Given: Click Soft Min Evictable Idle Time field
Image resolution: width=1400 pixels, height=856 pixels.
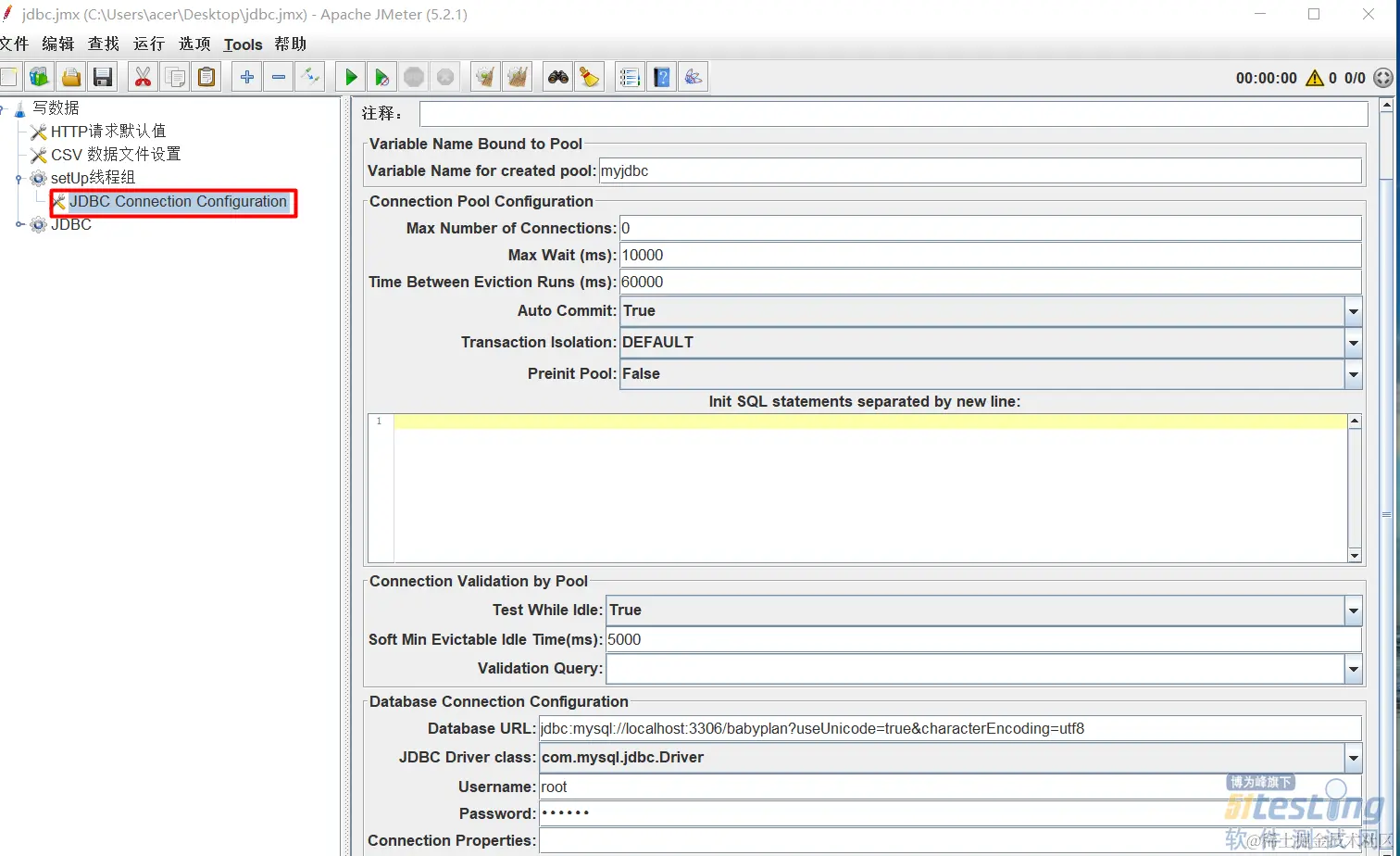Looking at the screenshot, I should click(984, 639).
